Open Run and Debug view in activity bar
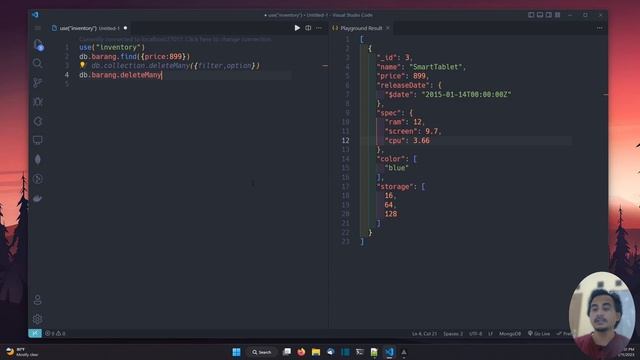The image size is (640, 360). coord(38,102)
